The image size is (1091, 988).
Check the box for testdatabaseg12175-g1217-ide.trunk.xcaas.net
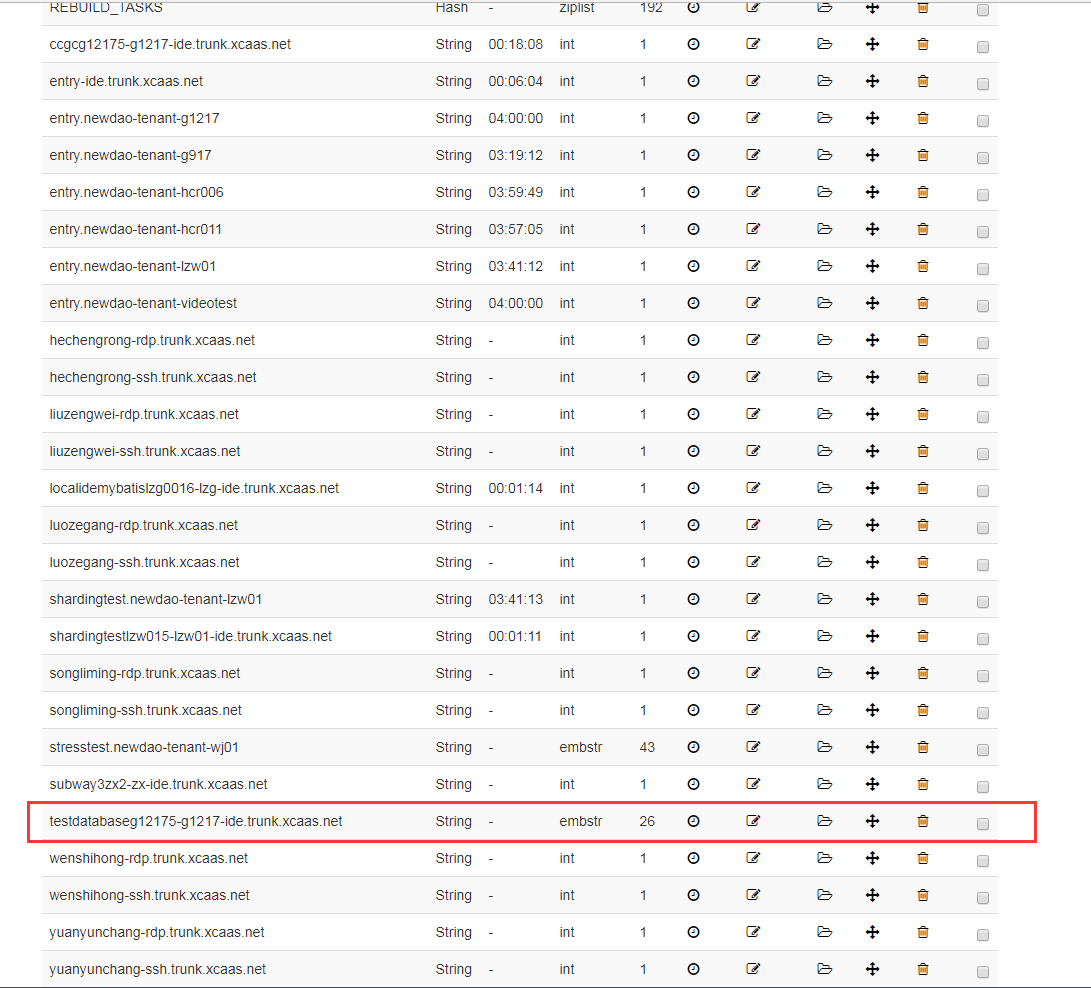[982, 824]
